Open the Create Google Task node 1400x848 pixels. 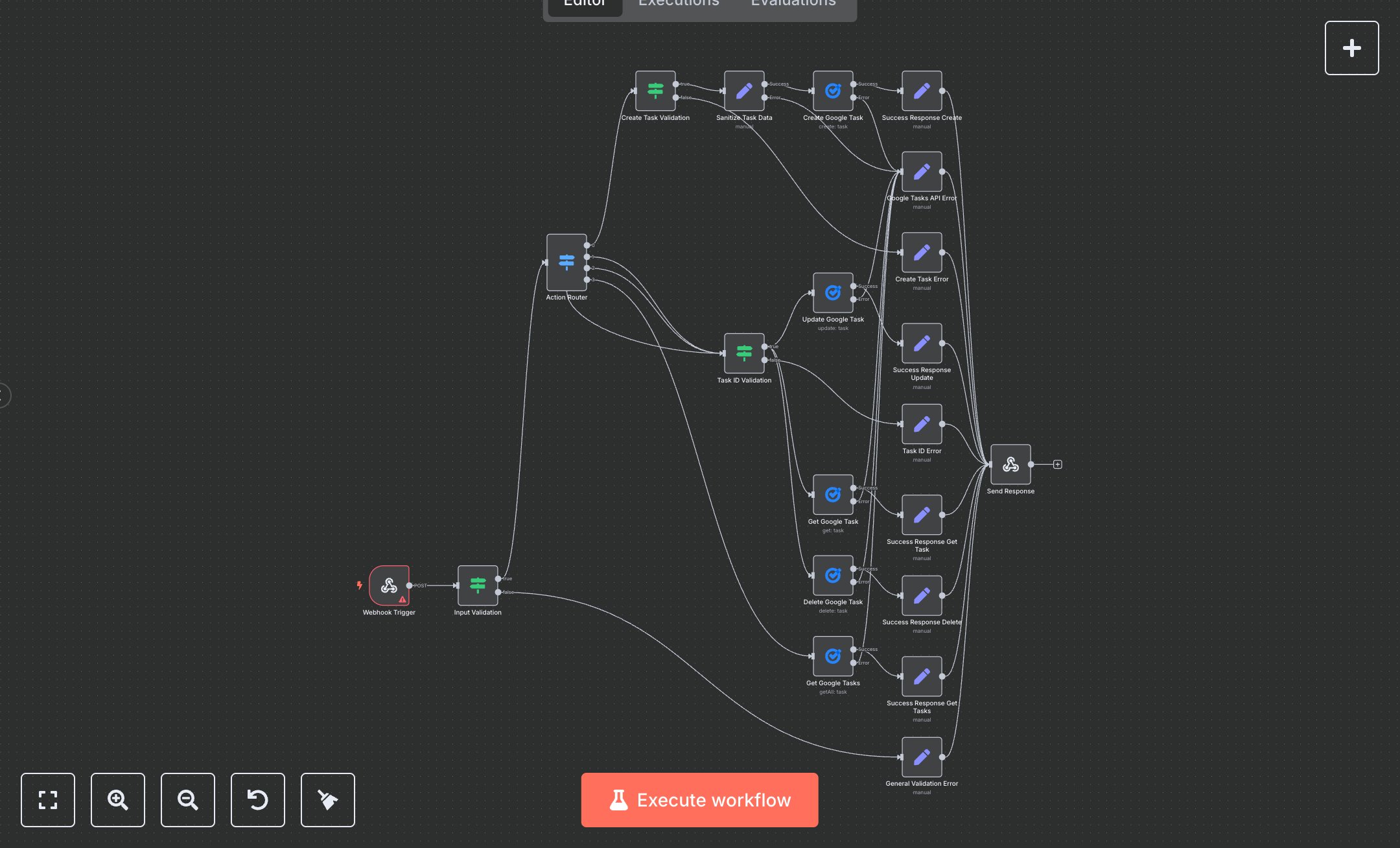pyautogui.click(x=833, y=91)
